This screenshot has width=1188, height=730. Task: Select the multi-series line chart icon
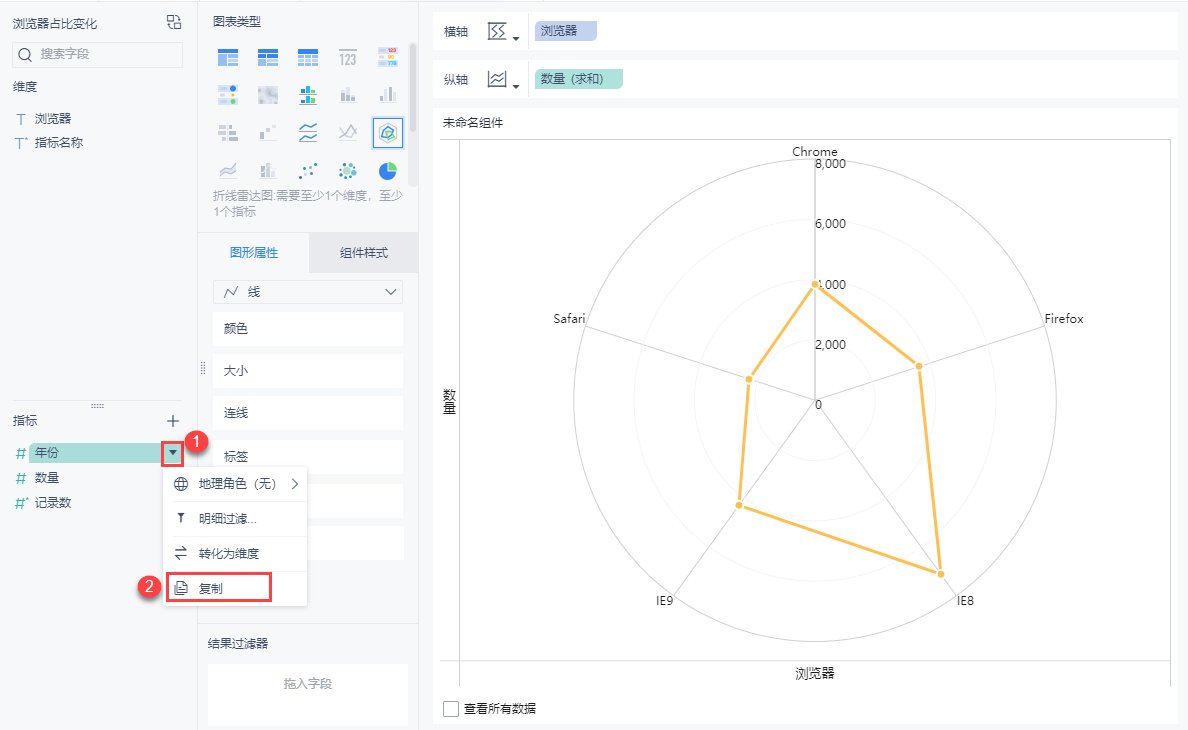tap(308, 132)
